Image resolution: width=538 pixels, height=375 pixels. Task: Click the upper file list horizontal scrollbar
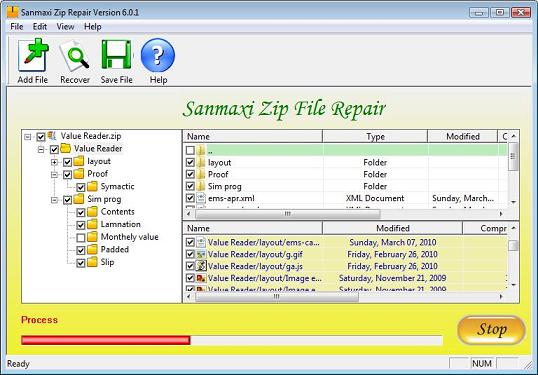pyautogui.click(x=345, y=214)
